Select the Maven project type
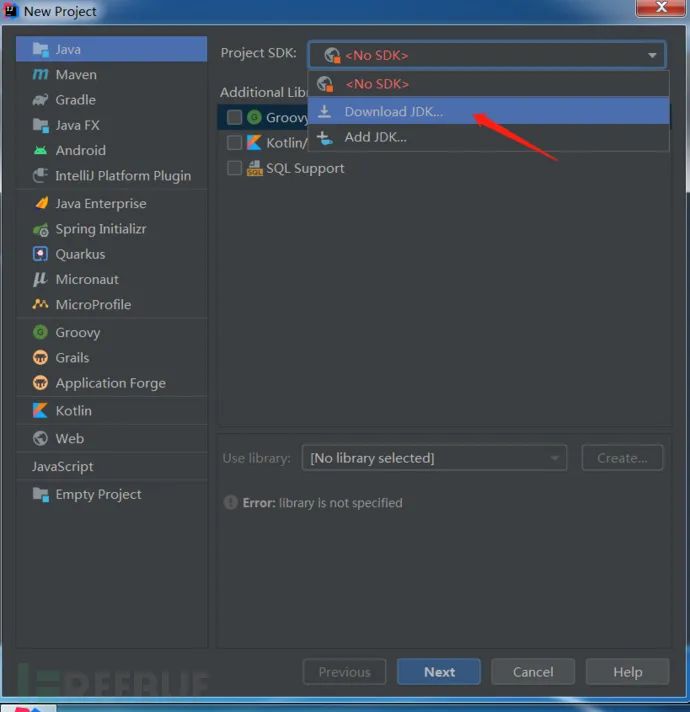Screen dimensions: 690x712 111,74
